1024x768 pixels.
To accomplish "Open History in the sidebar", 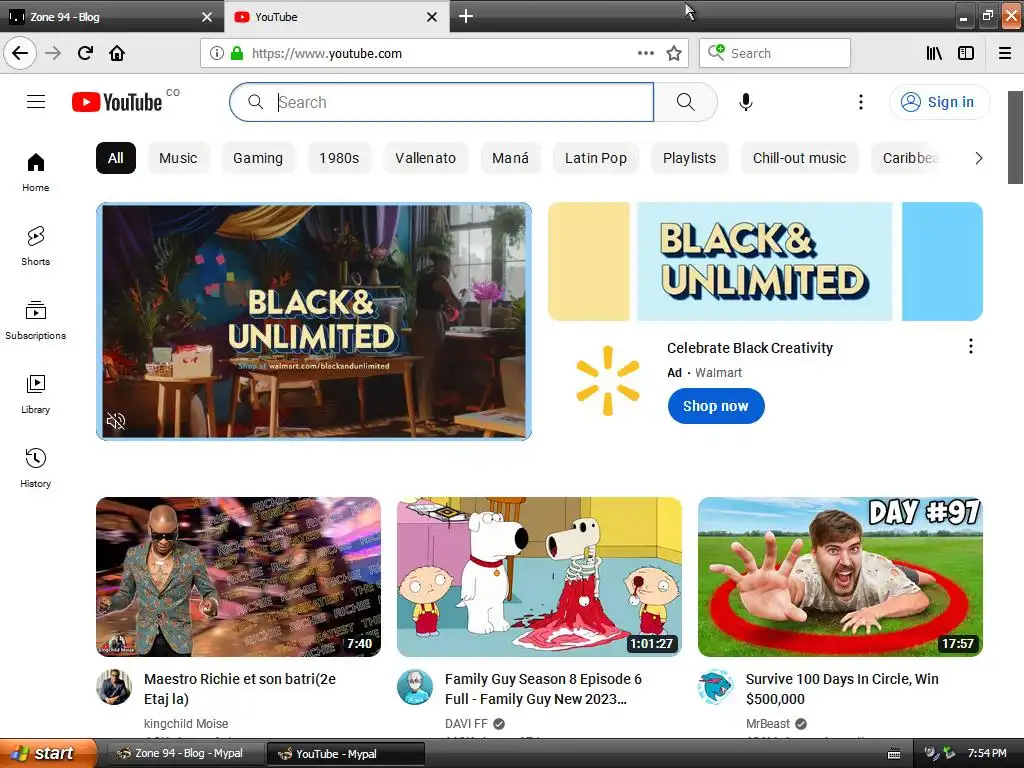I will pos(35,468).
